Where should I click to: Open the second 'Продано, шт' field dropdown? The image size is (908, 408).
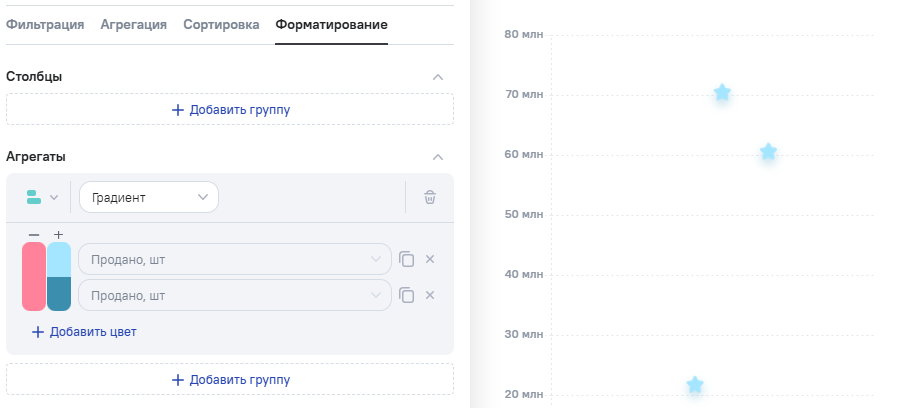point(235,295)
